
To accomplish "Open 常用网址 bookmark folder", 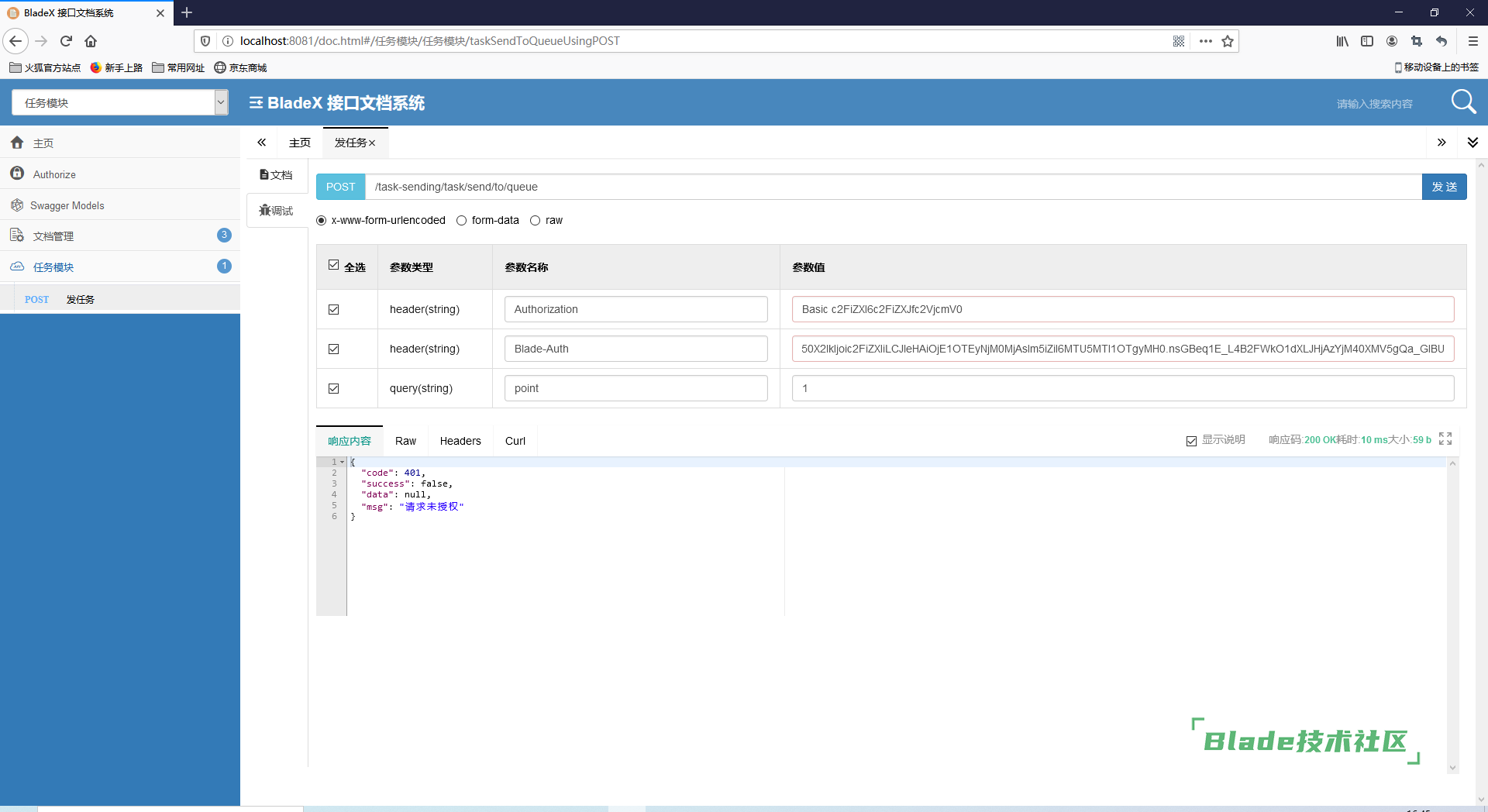I will (x=178, y=67).
